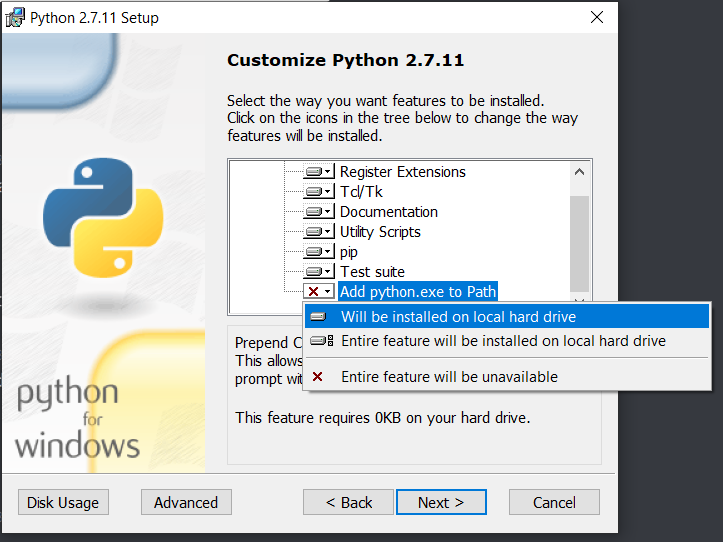The height and width of the screenshot is (542, 723).
Task: Click drive-with-subfeatures icon in menu
Action: pos(321,341)
